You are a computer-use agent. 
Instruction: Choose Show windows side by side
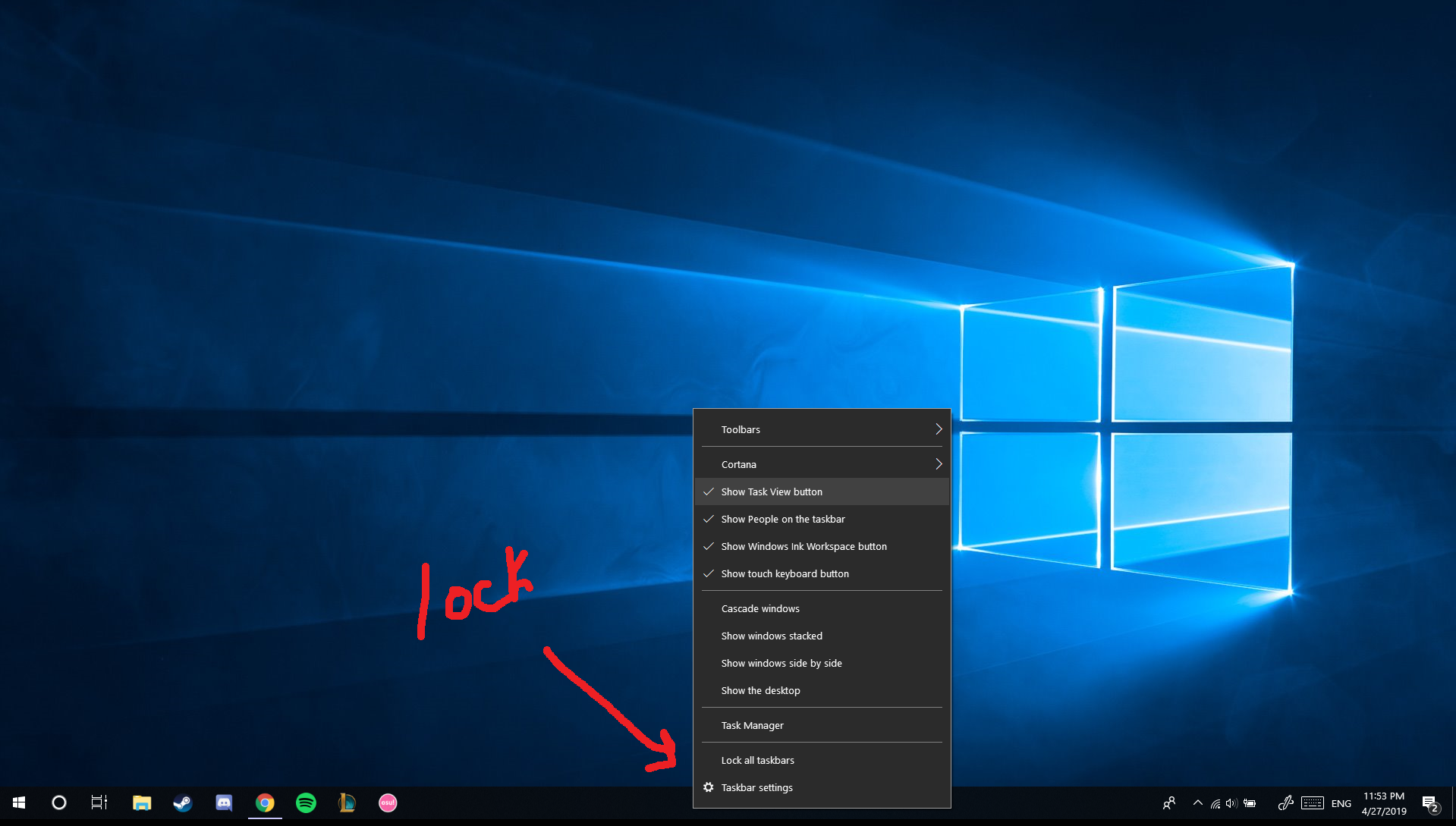[x=822, y=663]
